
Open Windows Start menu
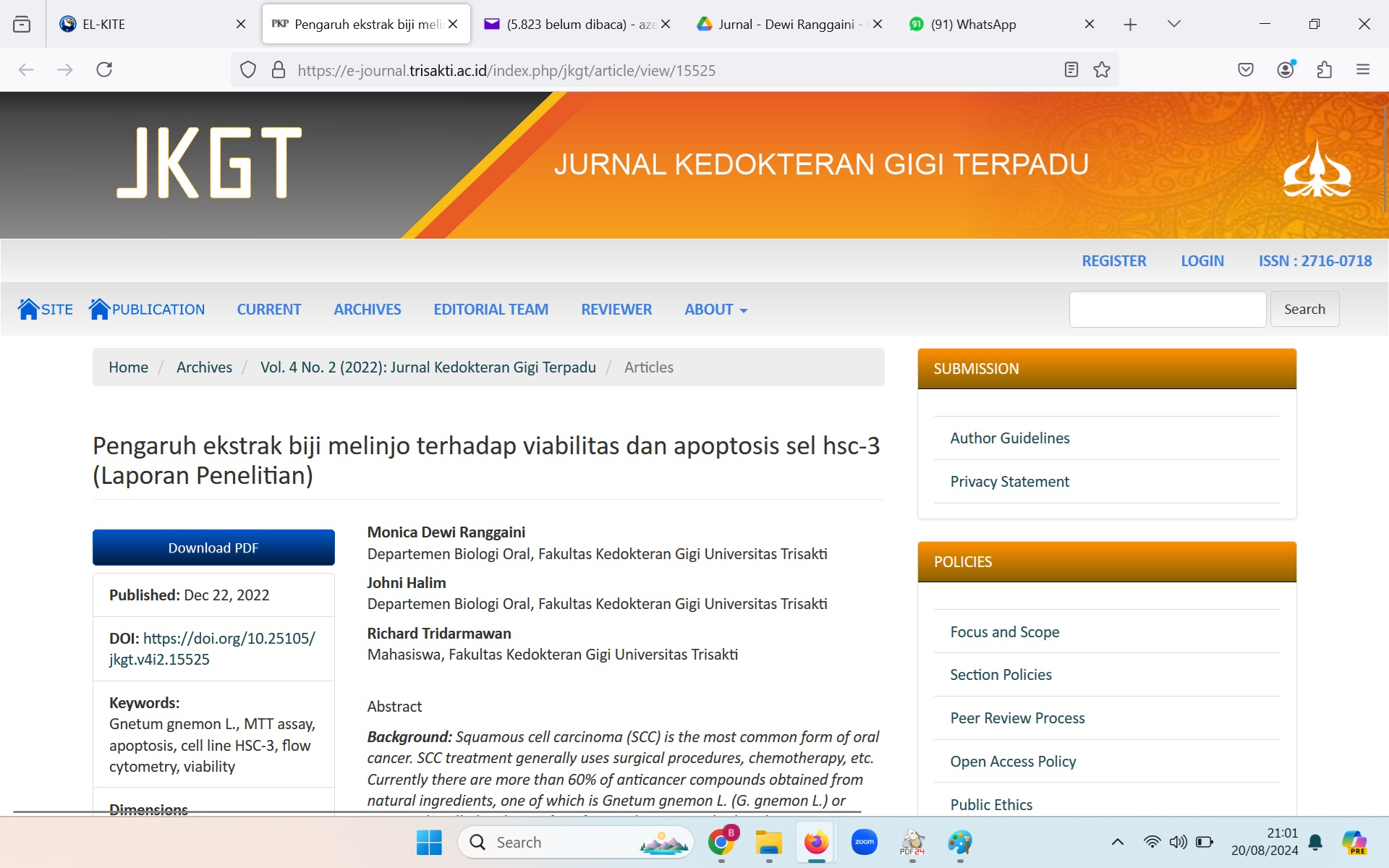429,842
